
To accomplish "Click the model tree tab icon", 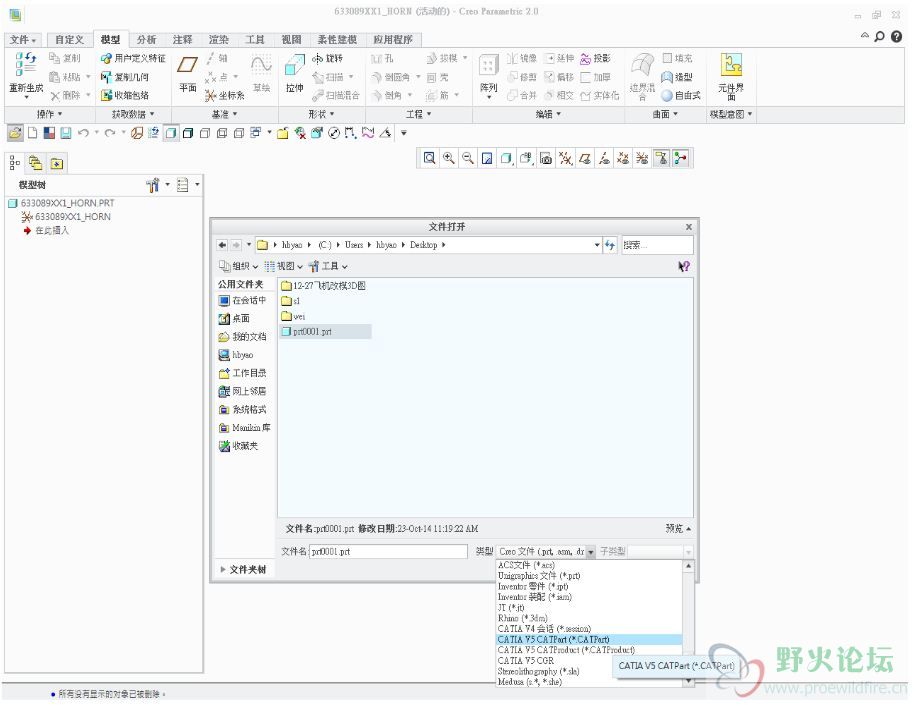I will (x=15, y=163).
